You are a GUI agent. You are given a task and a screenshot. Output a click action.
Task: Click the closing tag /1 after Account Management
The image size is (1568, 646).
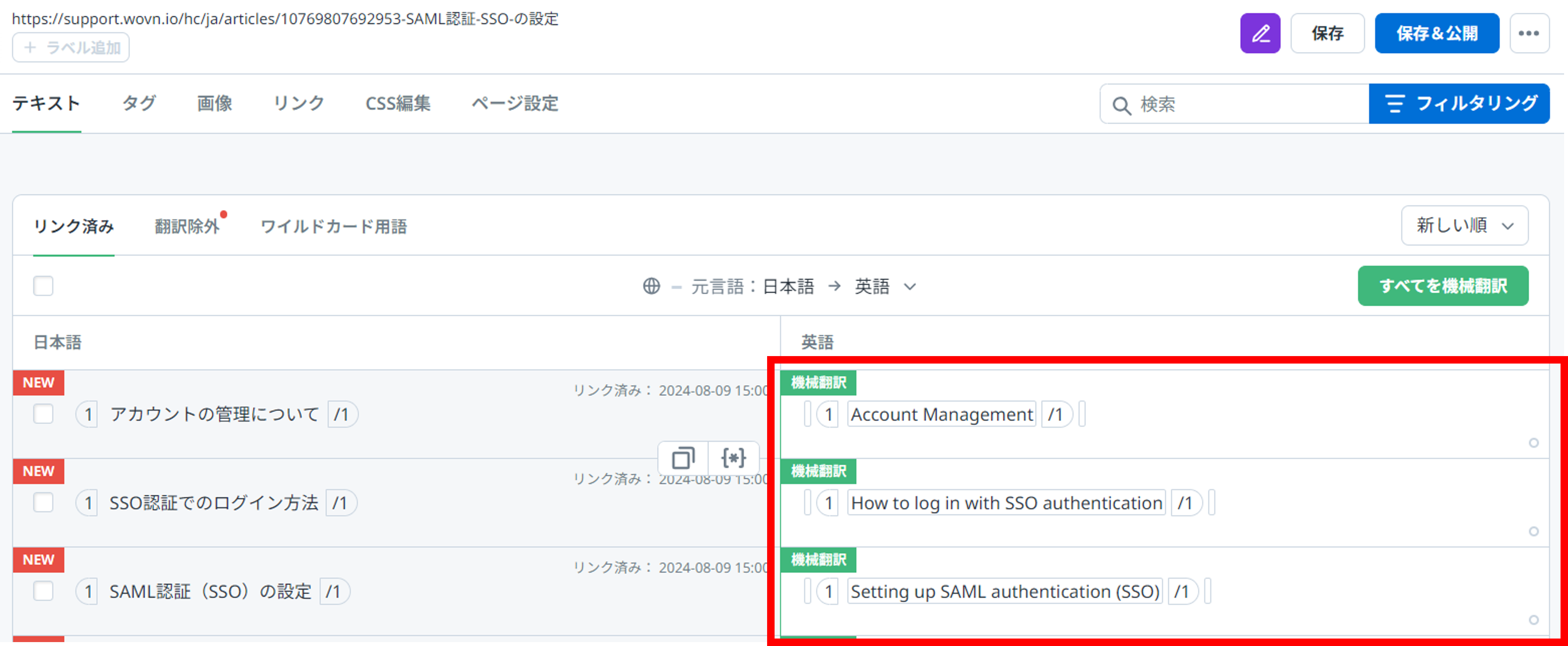coord(1057,414)
